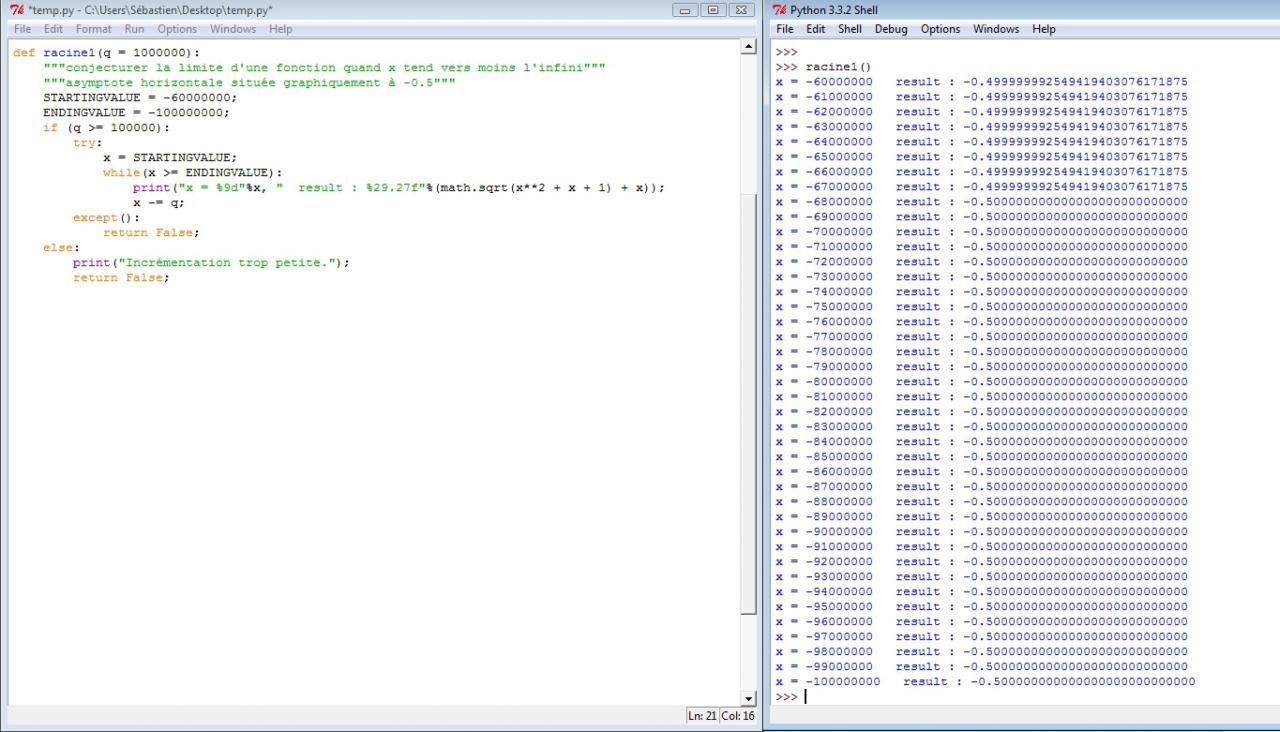This screenshot has width=1280, height=732.
Task: Click the shell output line 'x = -80000000'
Action: 981,382
